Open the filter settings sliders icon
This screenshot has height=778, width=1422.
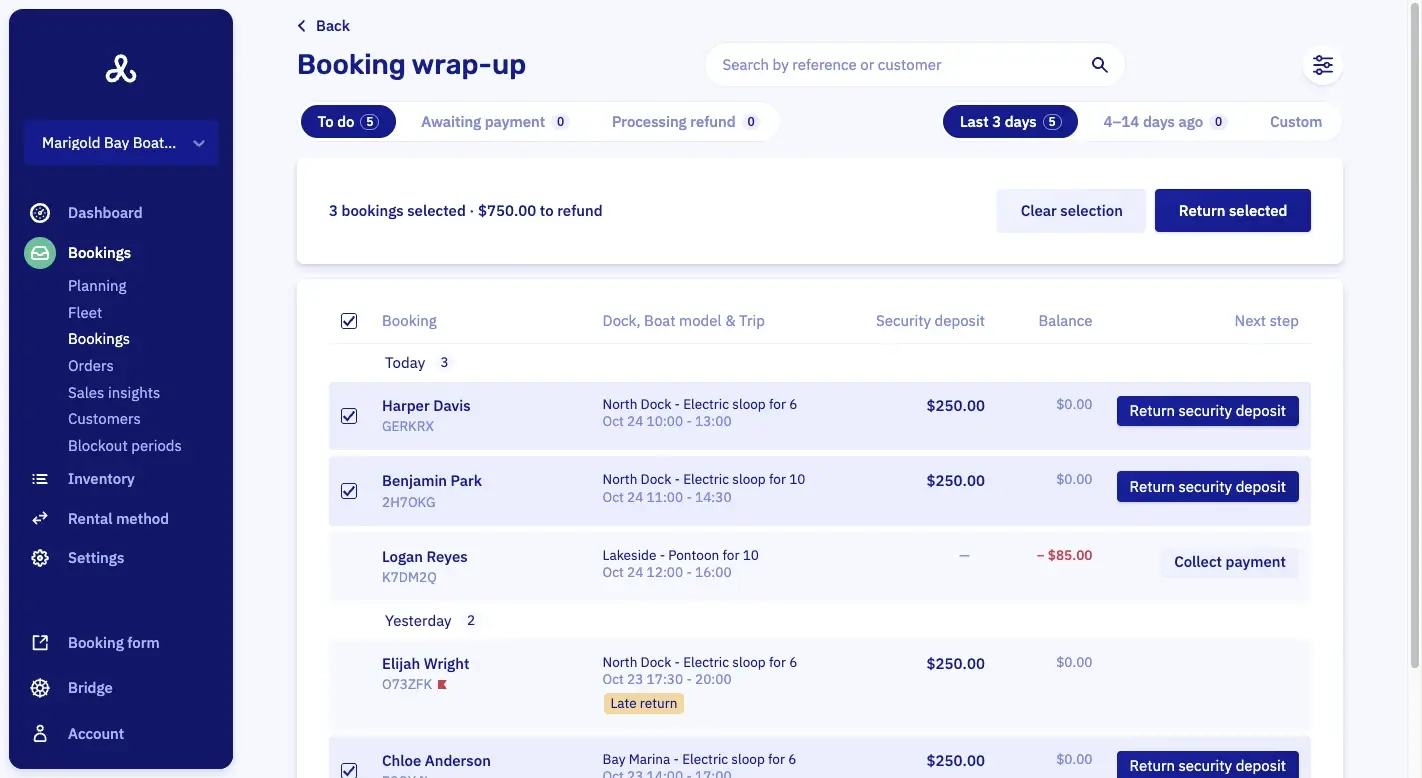1323,65
